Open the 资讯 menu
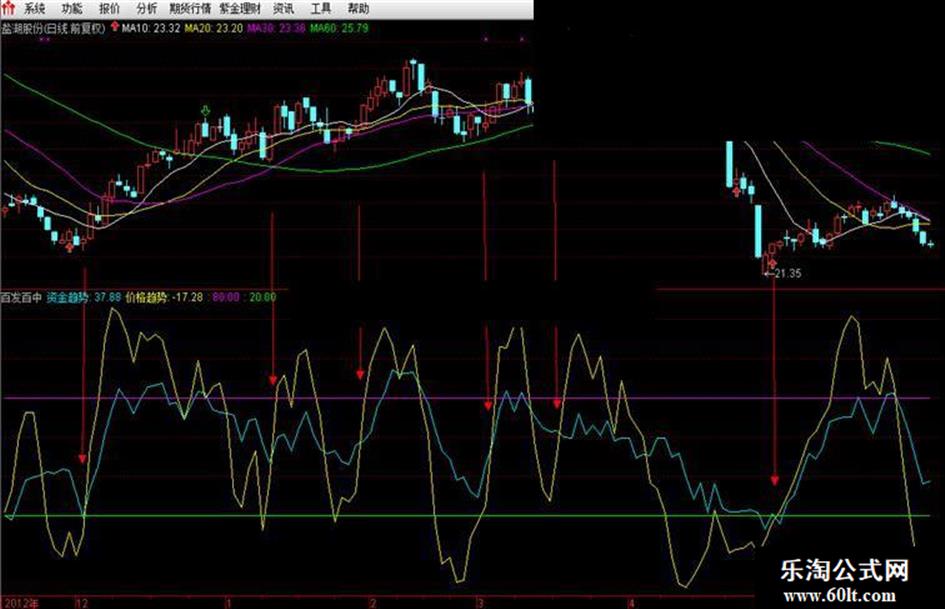This screenshot has width=945, height=609. click(284, 8)
